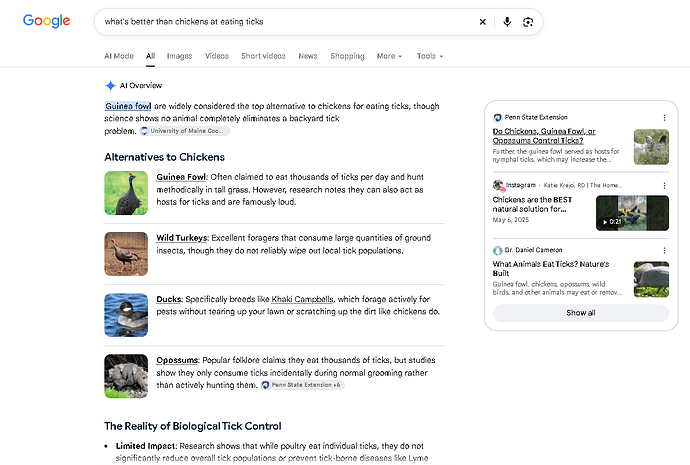
Task: Select the Alternatives to Chickens heading
Action: [x=165, y=157]
